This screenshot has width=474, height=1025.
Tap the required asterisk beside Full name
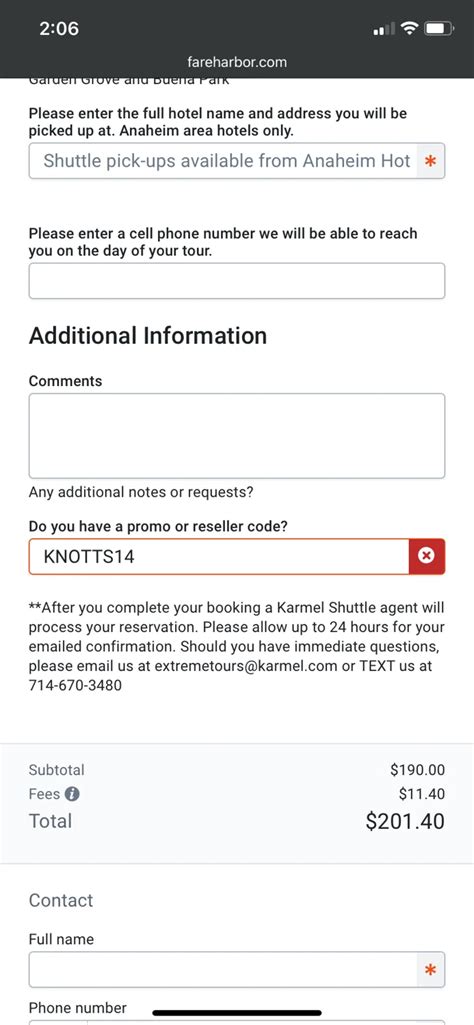pyautogui.click(x=430, y=969)
